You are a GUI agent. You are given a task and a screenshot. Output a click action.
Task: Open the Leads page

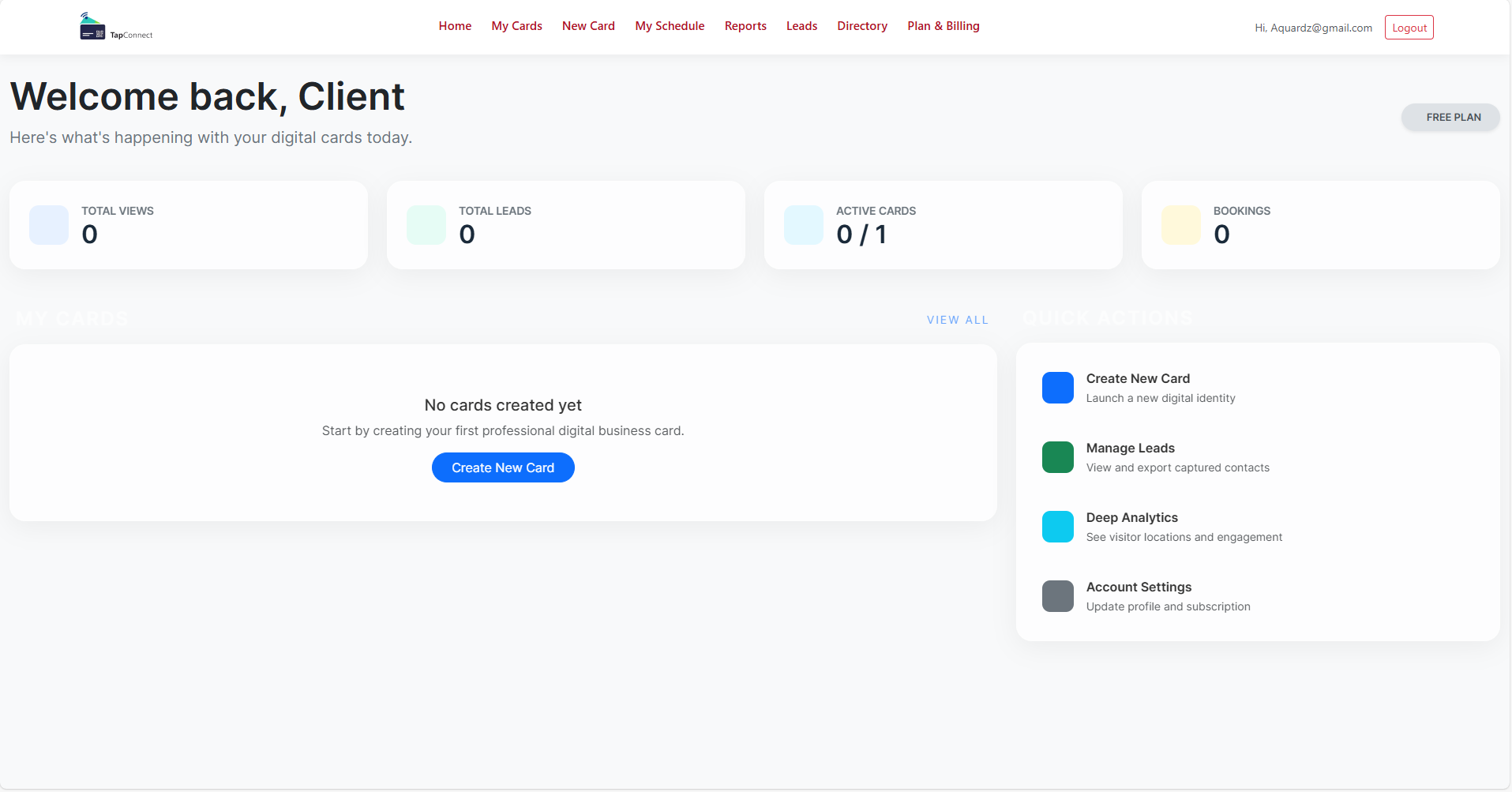click(x=801, y=25)
